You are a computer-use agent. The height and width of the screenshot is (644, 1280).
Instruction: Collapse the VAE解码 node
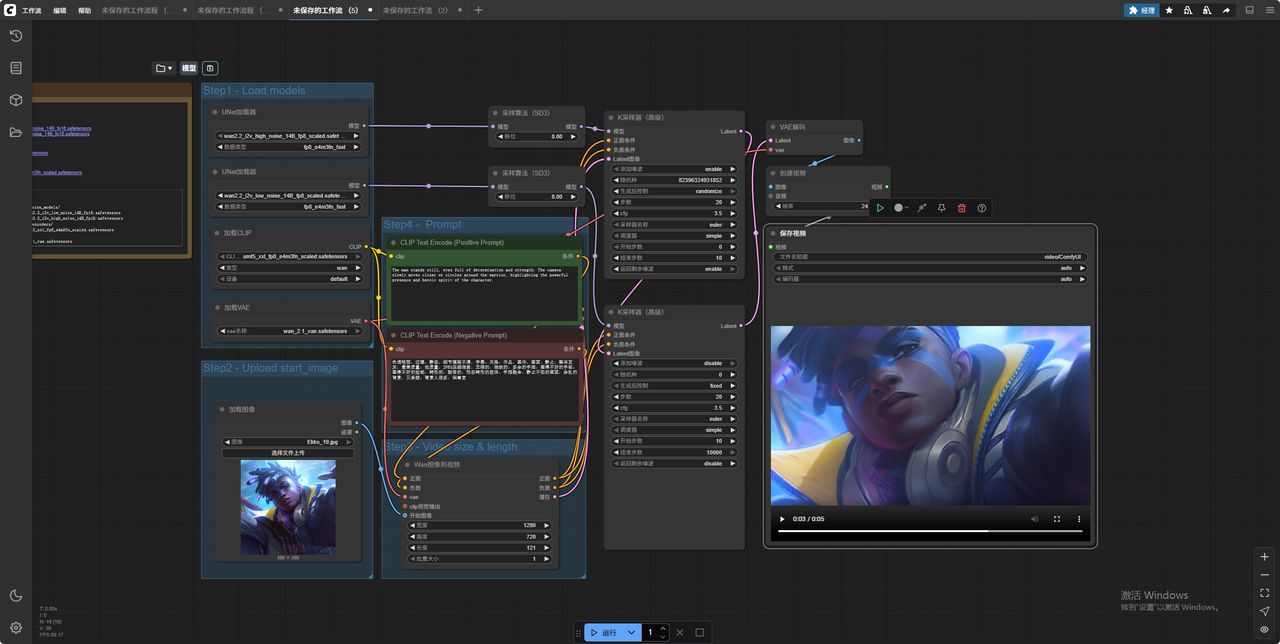pos(773,127)
